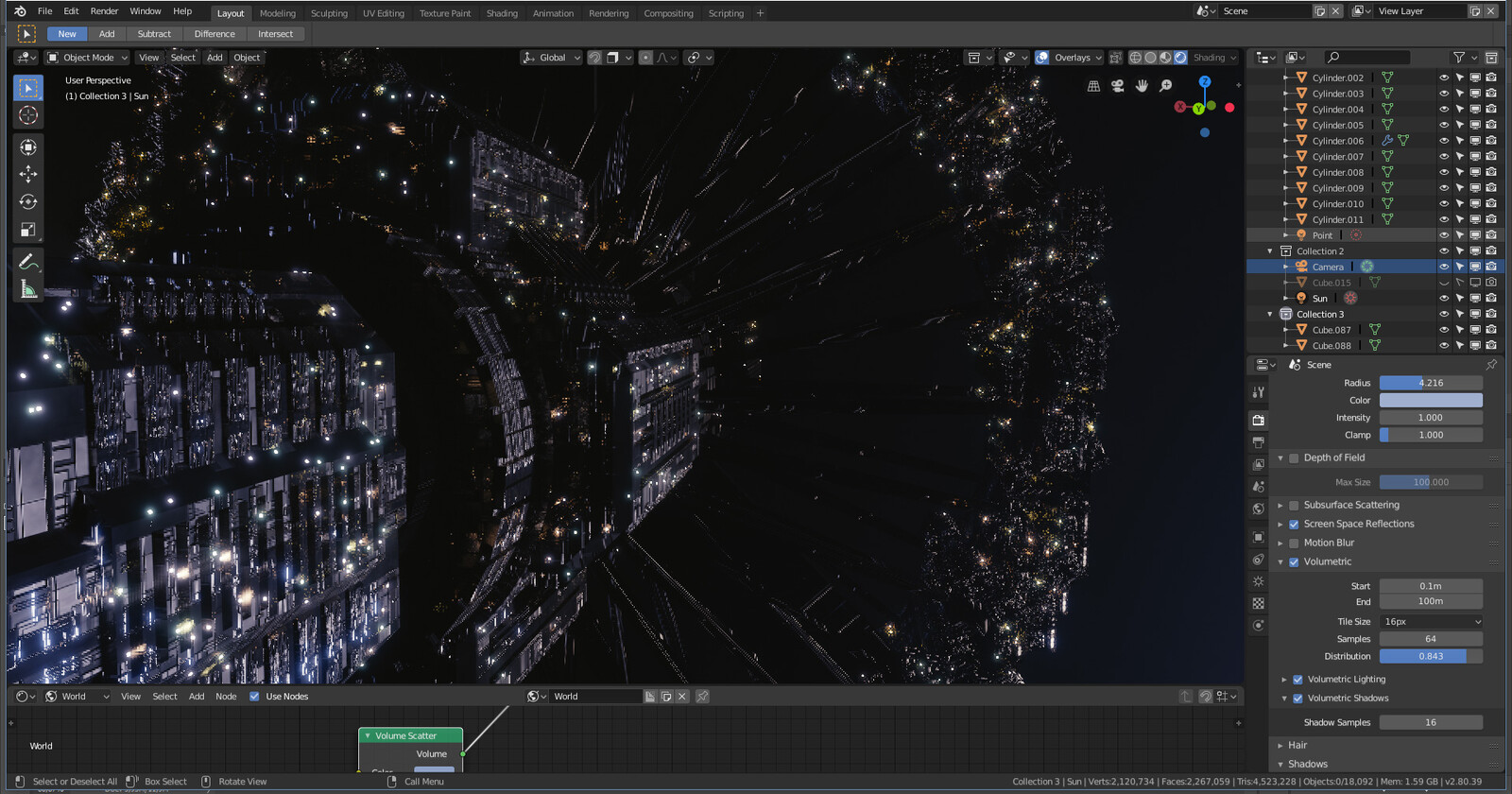This screenshot has width=1512, height=794.
Task: Click the zoom magnifier icon in the viewport
Action: pyautogui.click(x=1166, y=86)
